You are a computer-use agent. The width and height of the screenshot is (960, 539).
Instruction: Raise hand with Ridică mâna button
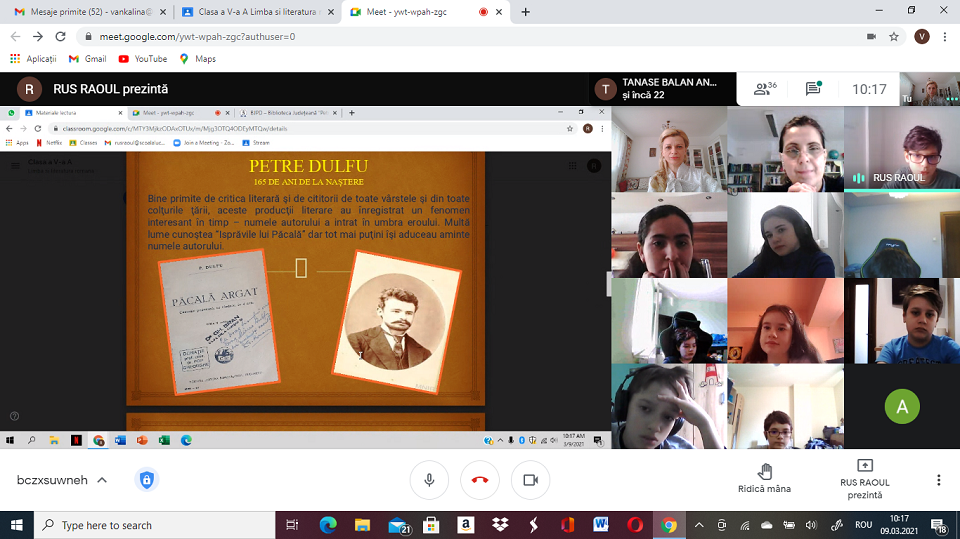tap(765, 478)
